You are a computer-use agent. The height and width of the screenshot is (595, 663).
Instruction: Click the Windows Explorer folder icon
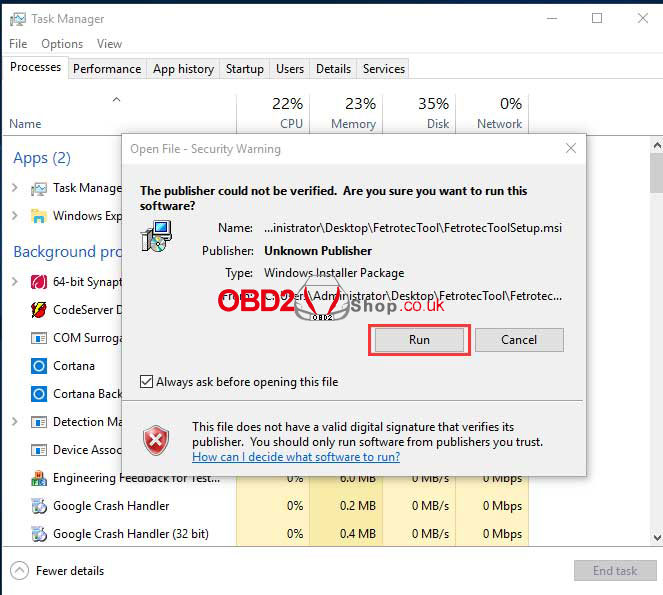39,216
